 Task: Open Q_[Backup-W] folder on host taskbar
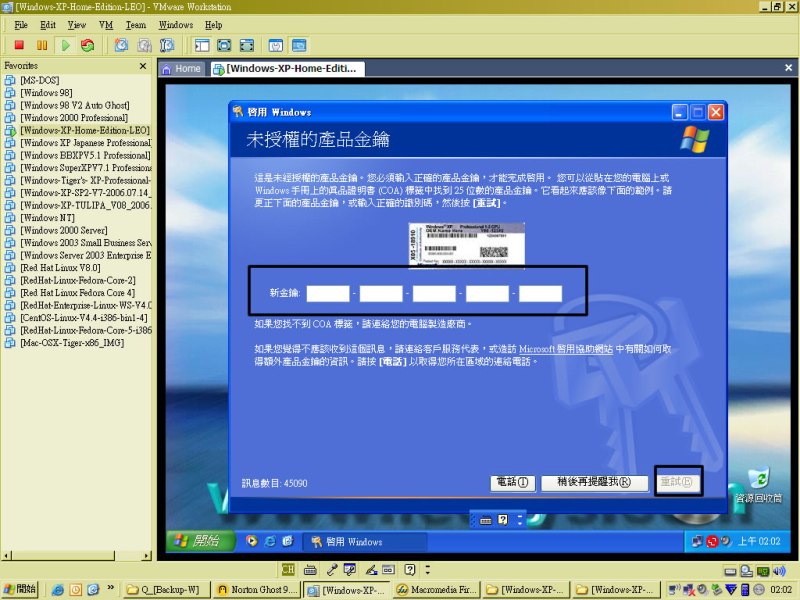point(167,590)
